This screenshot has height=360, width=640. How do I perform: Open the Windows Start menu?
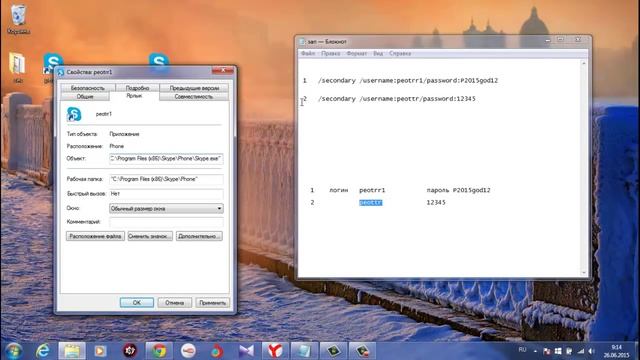(14, 351)
